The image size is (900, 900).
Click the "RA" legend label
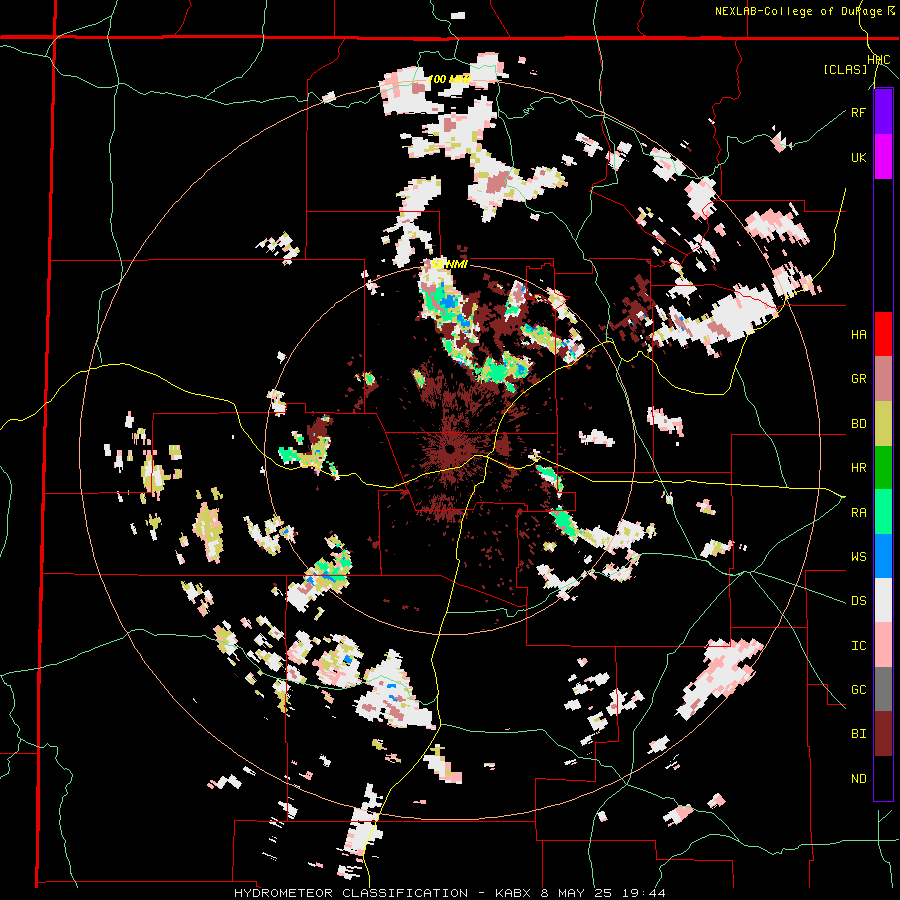858,513
